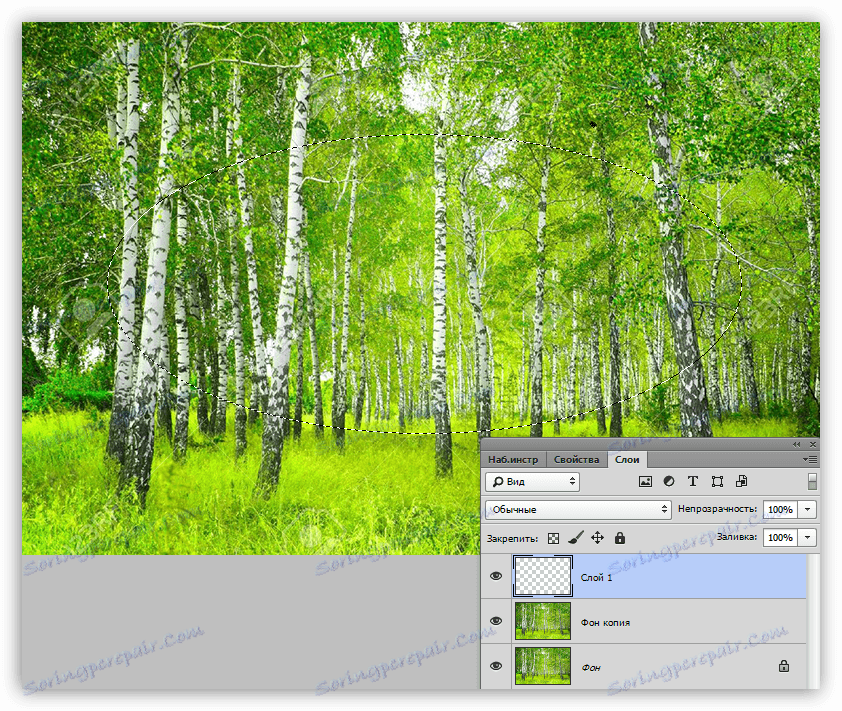The image size is (842, 711).
Task: Open the Заливка slider arrow
Action: (x=808, y=537)
